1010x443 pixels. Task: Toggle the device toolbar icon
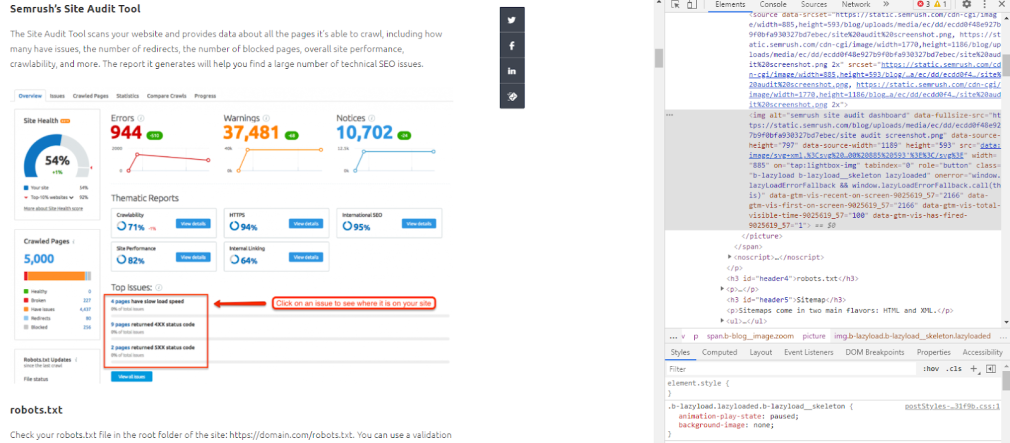point(694,5)
